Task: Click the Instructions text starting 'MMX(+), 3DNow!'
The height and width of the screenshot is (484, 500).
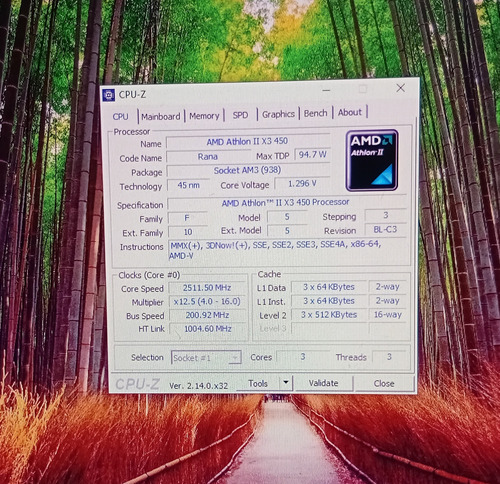Action: tap(275, 250)
